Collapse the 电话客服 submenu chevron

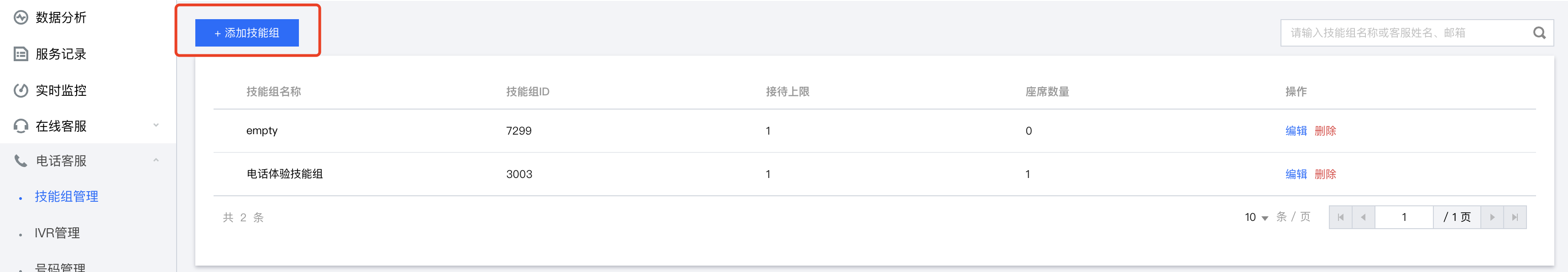point(157,161)
